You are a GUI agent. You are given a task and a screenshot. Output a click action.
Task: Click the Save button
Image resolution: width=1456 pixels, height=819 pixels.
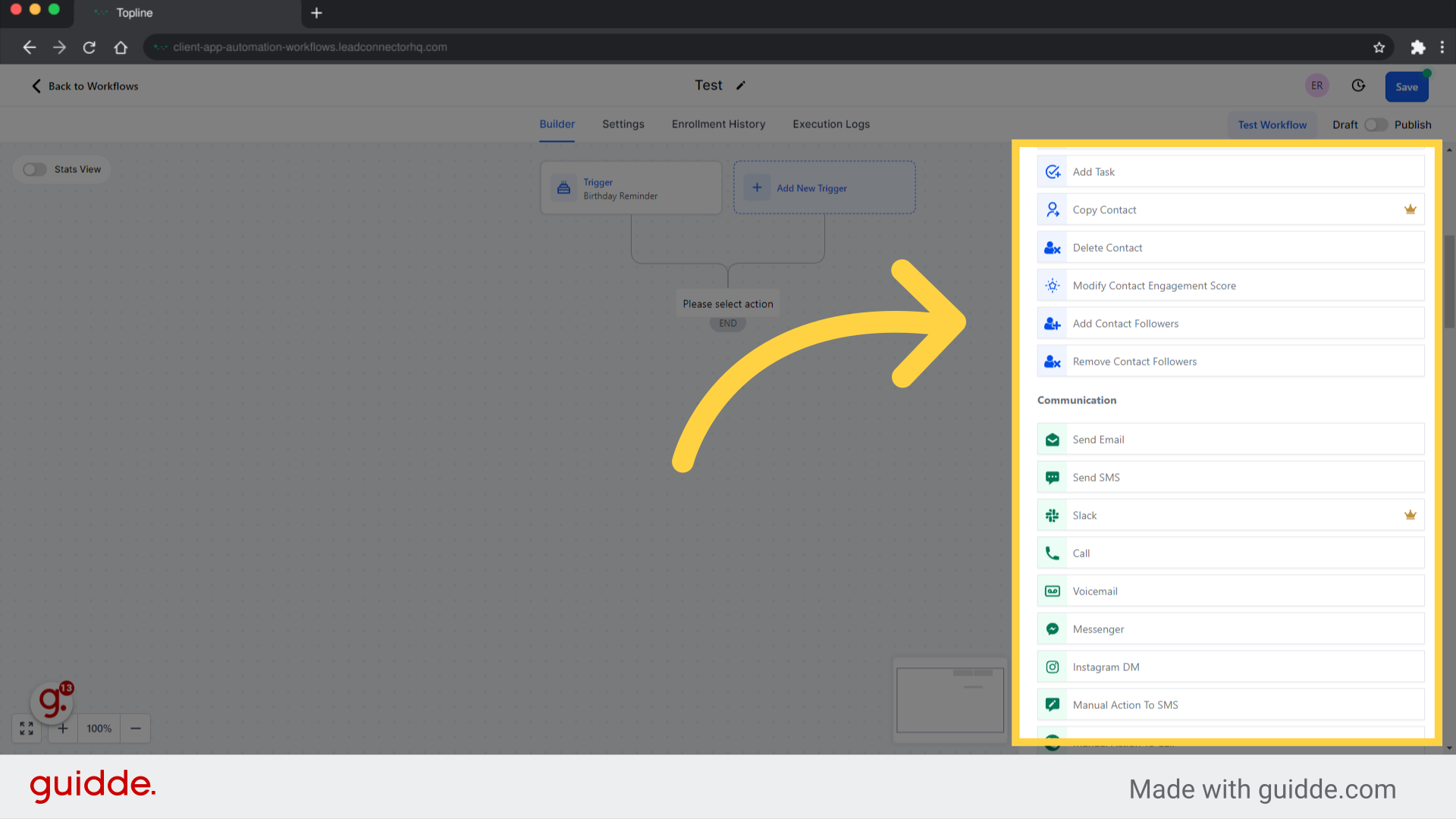(1407, 86)
